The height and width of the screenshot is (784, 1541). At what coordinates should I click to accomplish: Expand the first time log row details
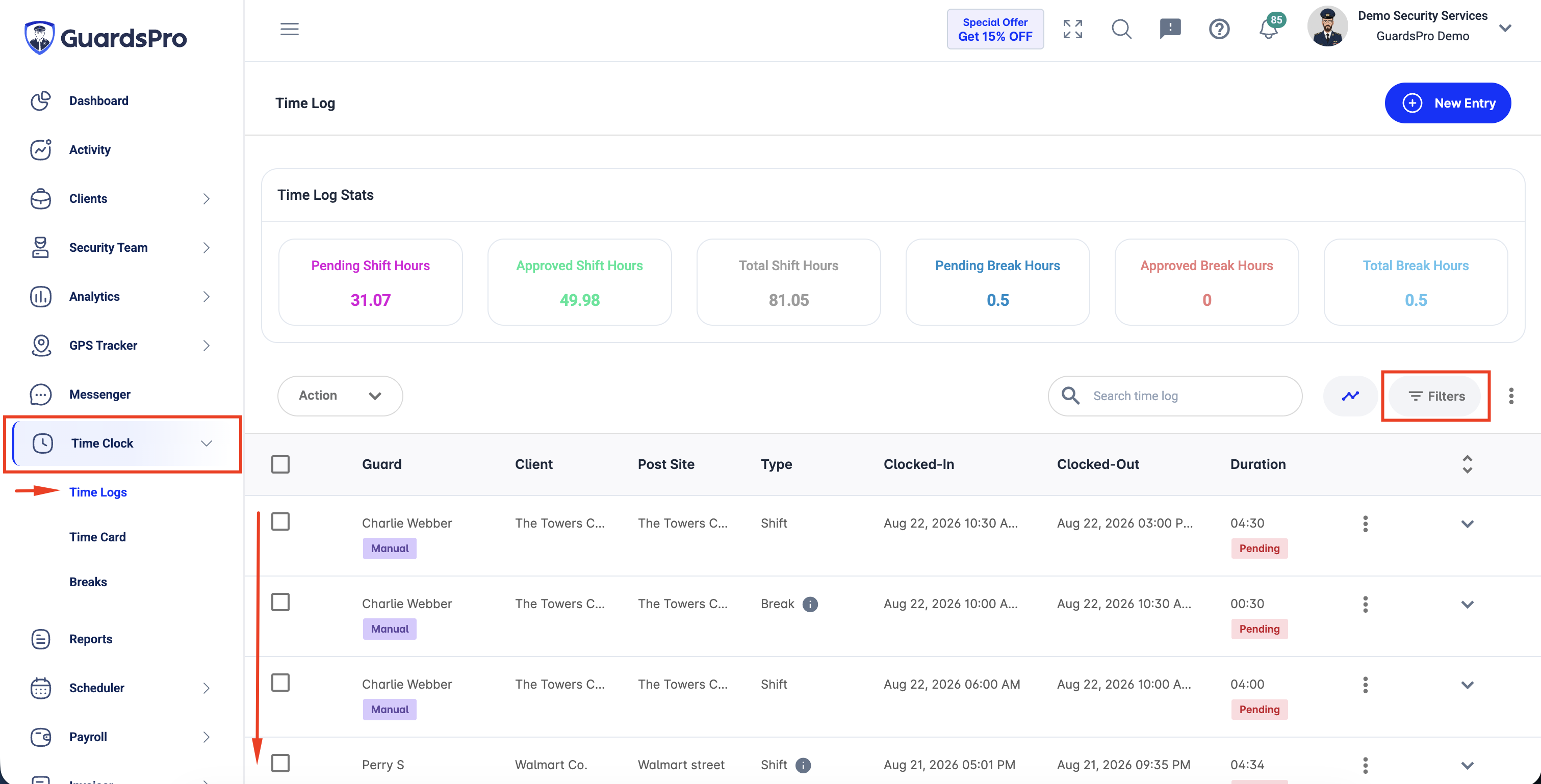(x=1467, y=524)
